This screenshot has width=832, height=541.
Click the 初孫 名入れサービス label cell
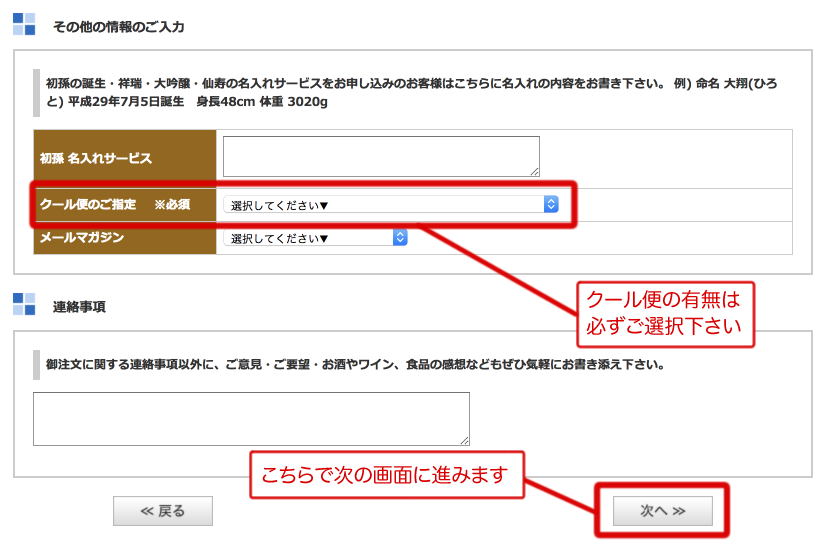coord(125,158)
